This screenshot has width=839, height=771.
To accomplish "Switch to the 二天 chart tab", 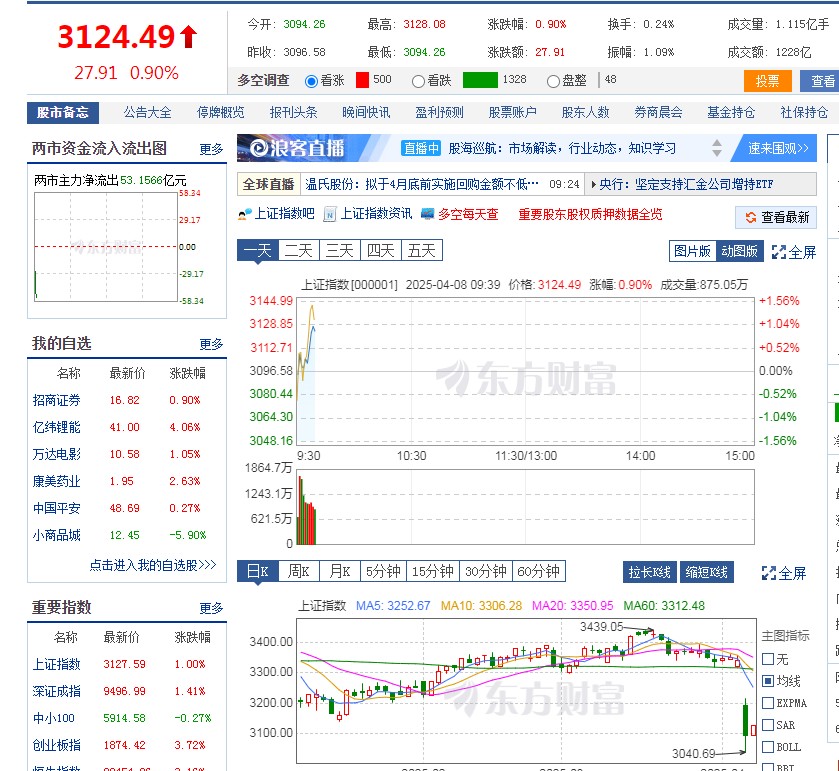I will click(299, 250).
